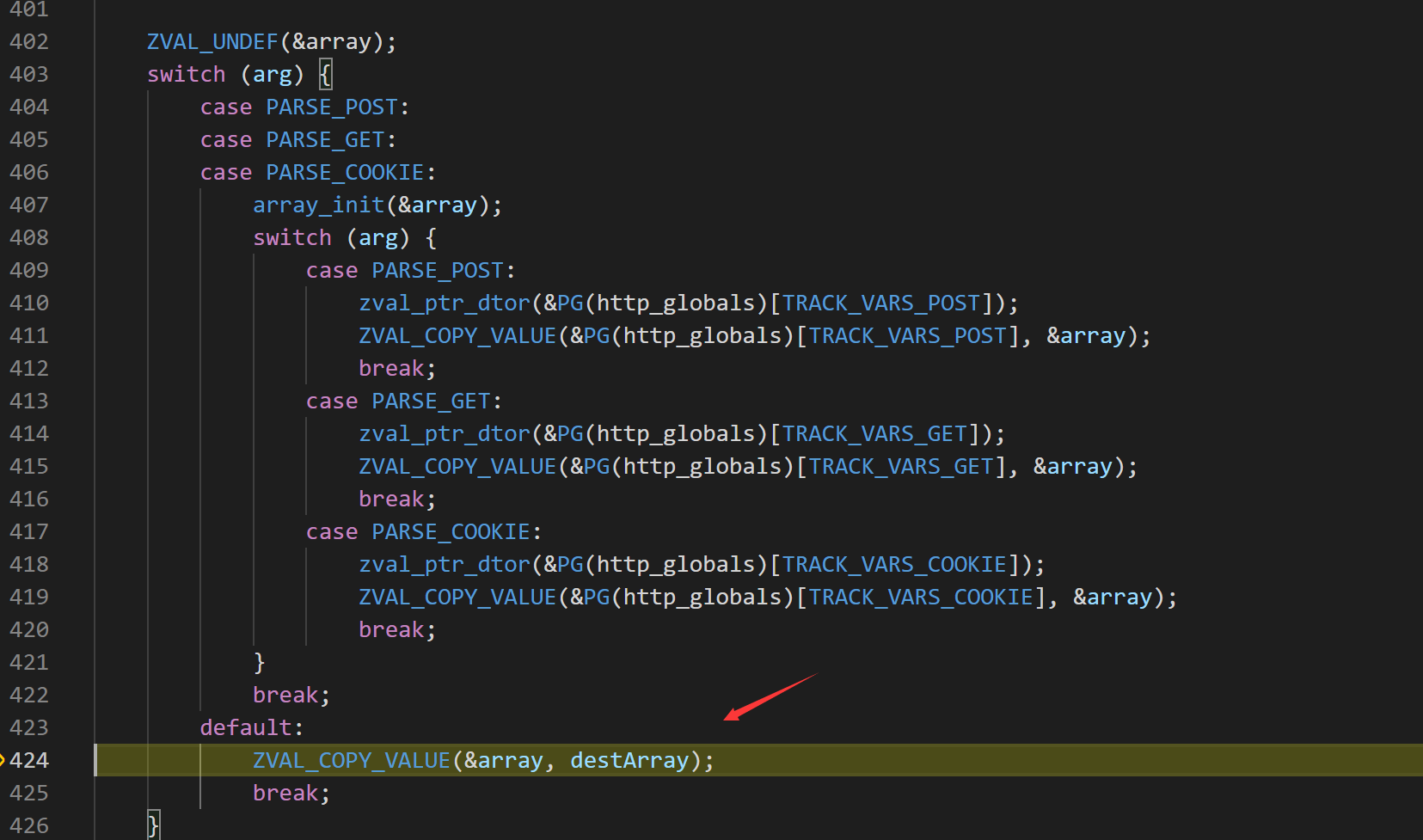Click the closing brace on line 421
This screenshot has height=840, width=1423.
(259, 662)
